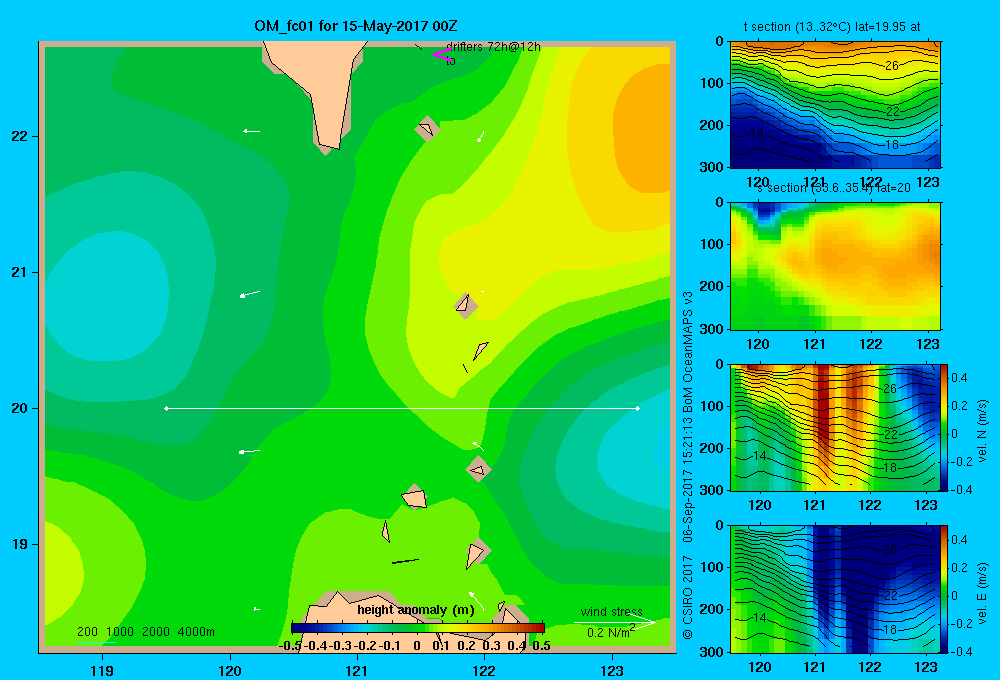
Task: Click the "0.1" tick on height anomaly bar
Action: [441, 646]
